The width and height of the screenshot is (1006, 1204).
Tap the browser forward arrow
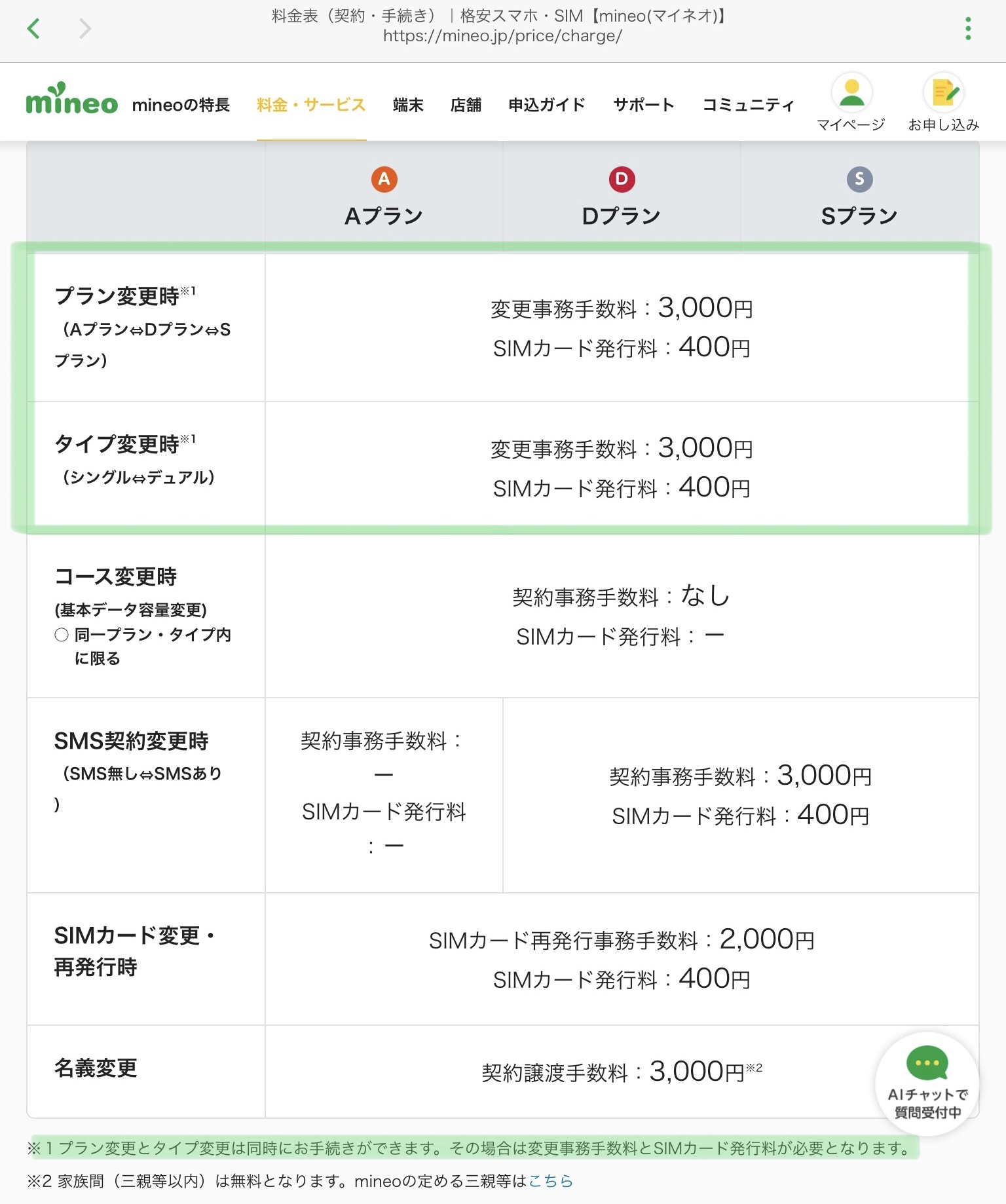coord(84,28)
